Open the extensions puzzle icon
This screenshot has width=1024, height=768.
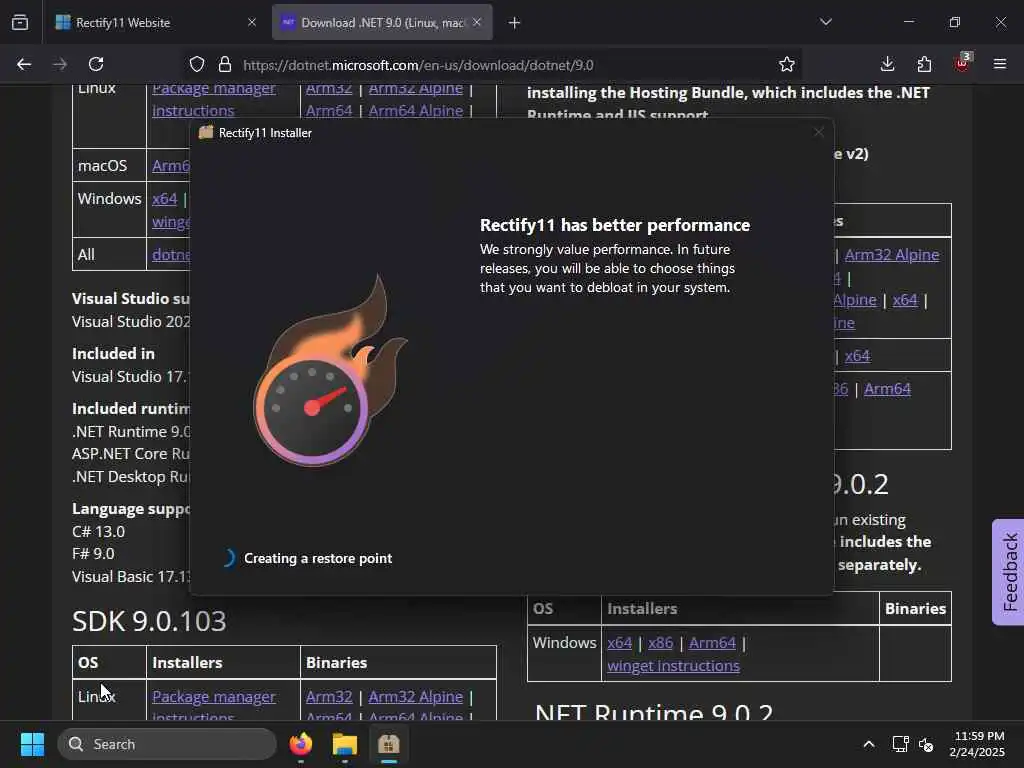(x=924, y=64)
